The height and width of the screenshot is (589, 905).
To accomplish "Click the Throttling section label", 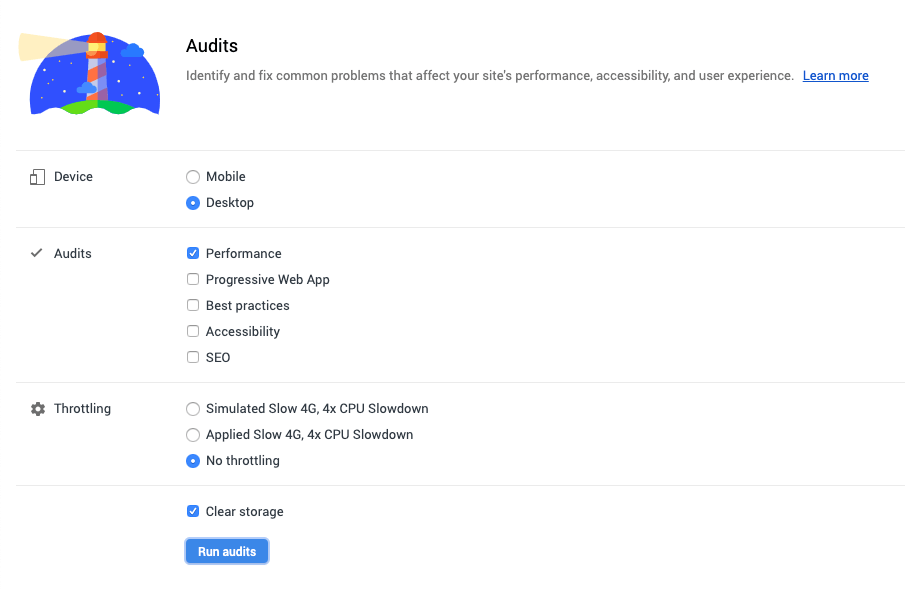I will point(82,408).
